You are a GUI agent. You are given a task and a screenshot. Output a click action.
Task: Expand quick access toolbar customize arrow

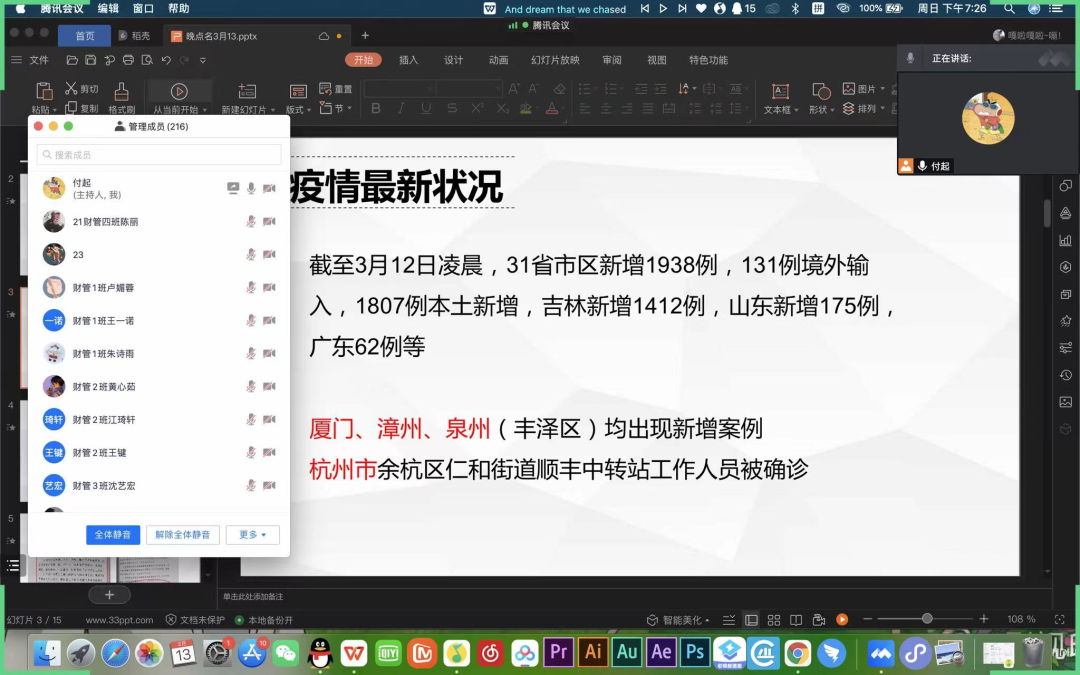[x=202, y=60]
